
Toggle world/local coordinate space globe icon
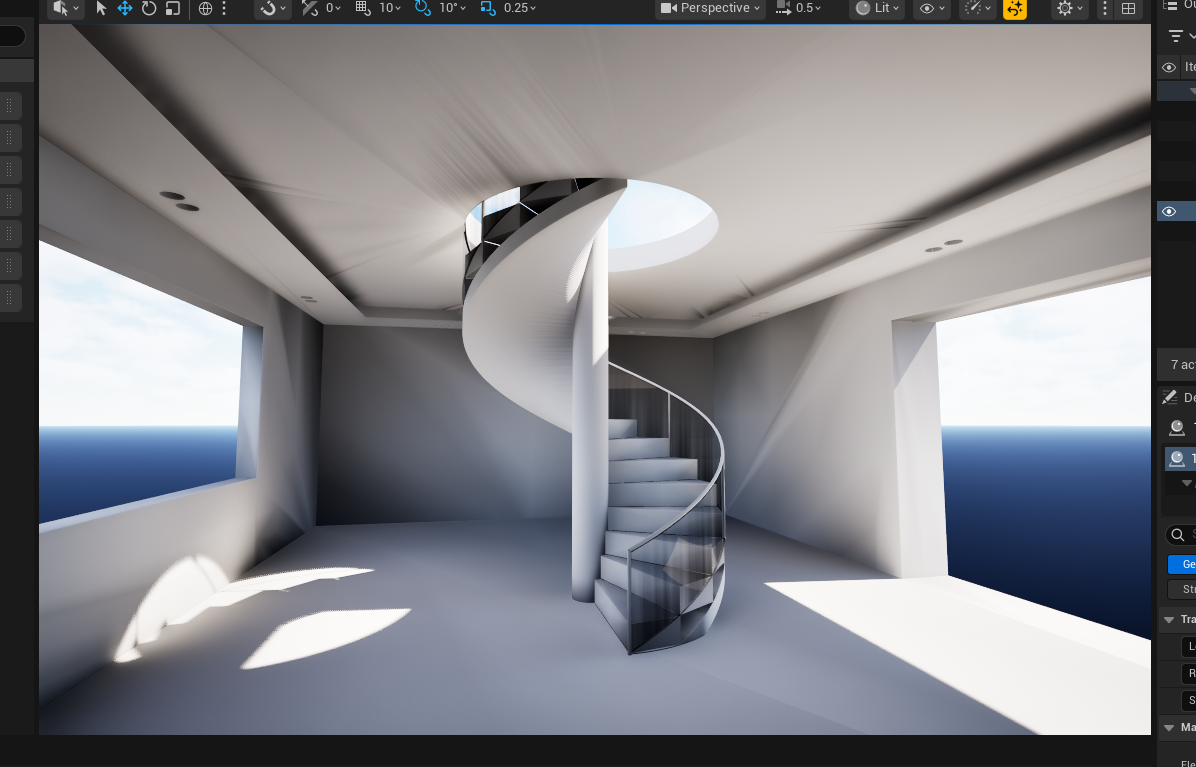pyautogui.click(x=205, y=8)
